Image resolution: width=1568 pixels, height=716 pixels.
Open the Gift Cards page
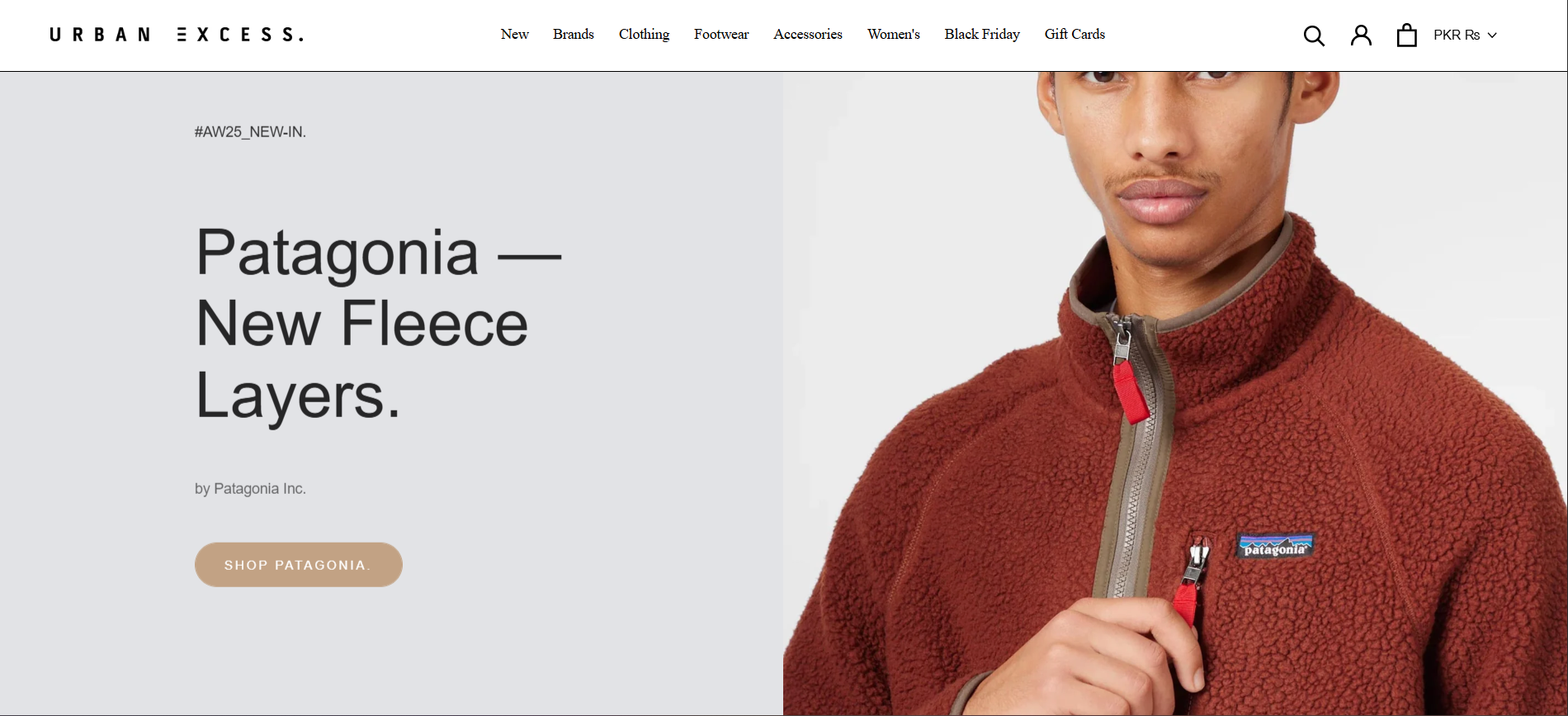(x=1074, y=34)
